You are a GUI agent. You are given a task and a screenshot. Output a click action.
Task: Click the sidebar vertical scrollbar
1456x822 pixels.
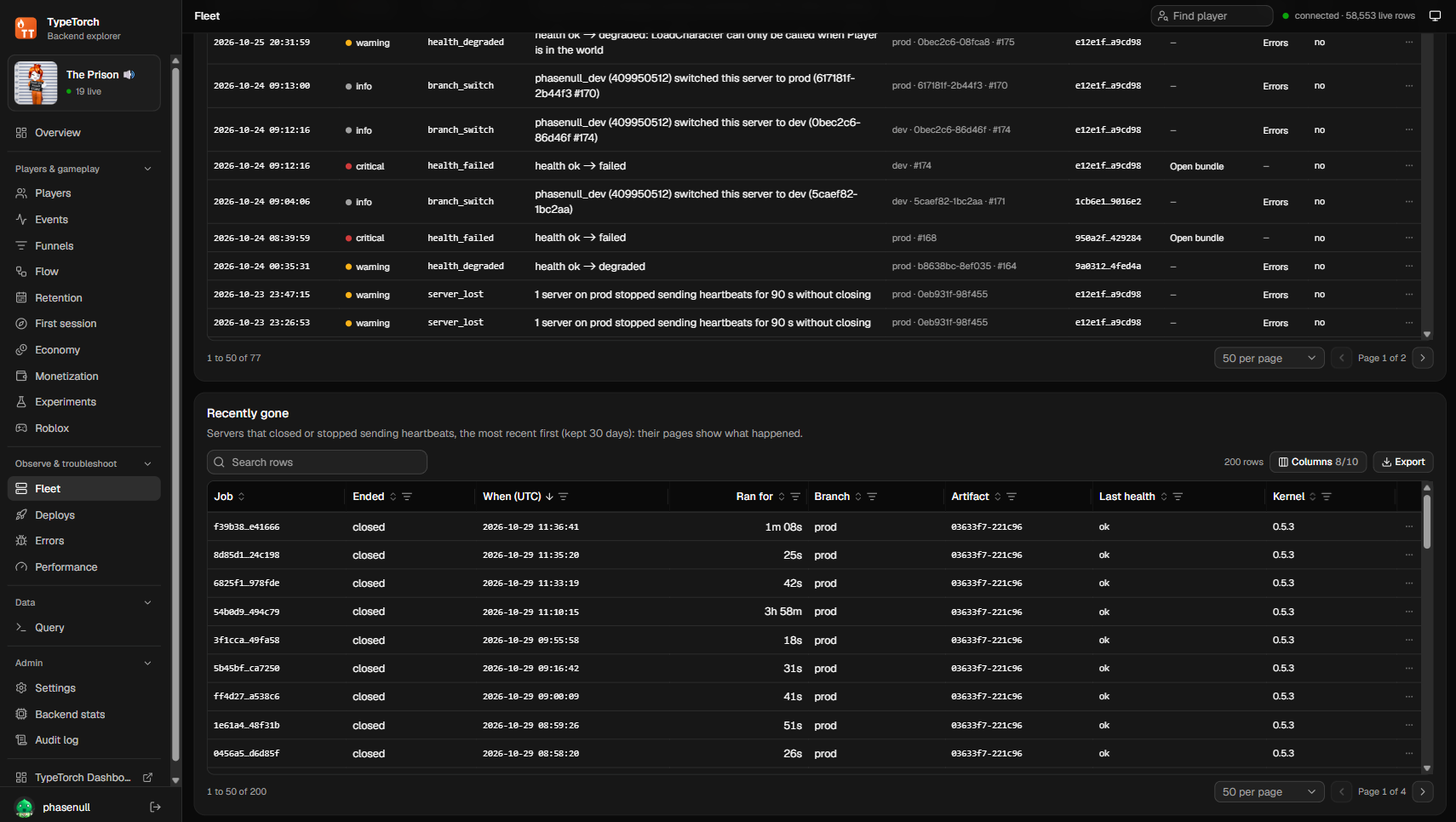pos(175,413)
